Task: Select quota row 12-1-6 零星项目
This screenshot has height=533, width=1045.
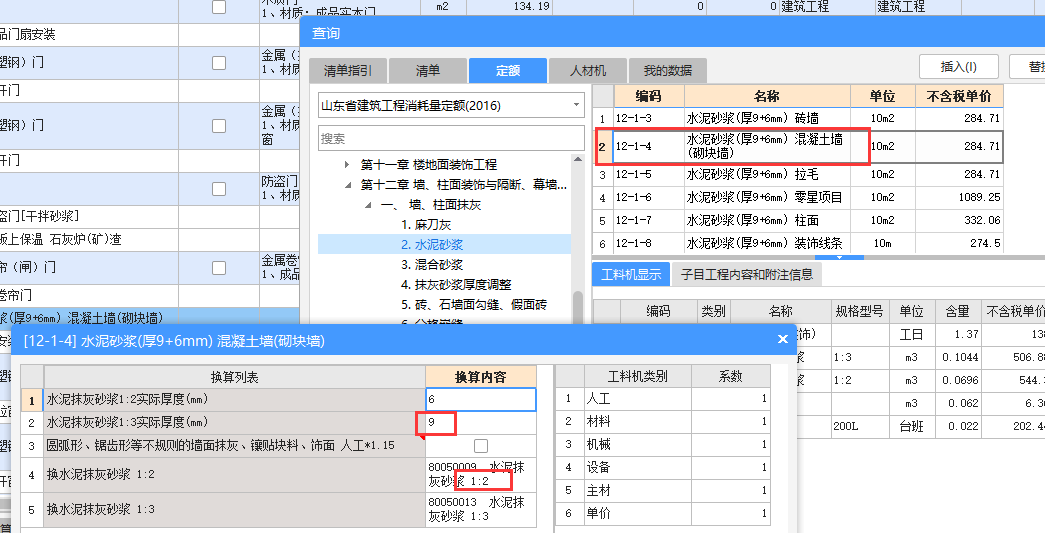Action: coord(798,197)
